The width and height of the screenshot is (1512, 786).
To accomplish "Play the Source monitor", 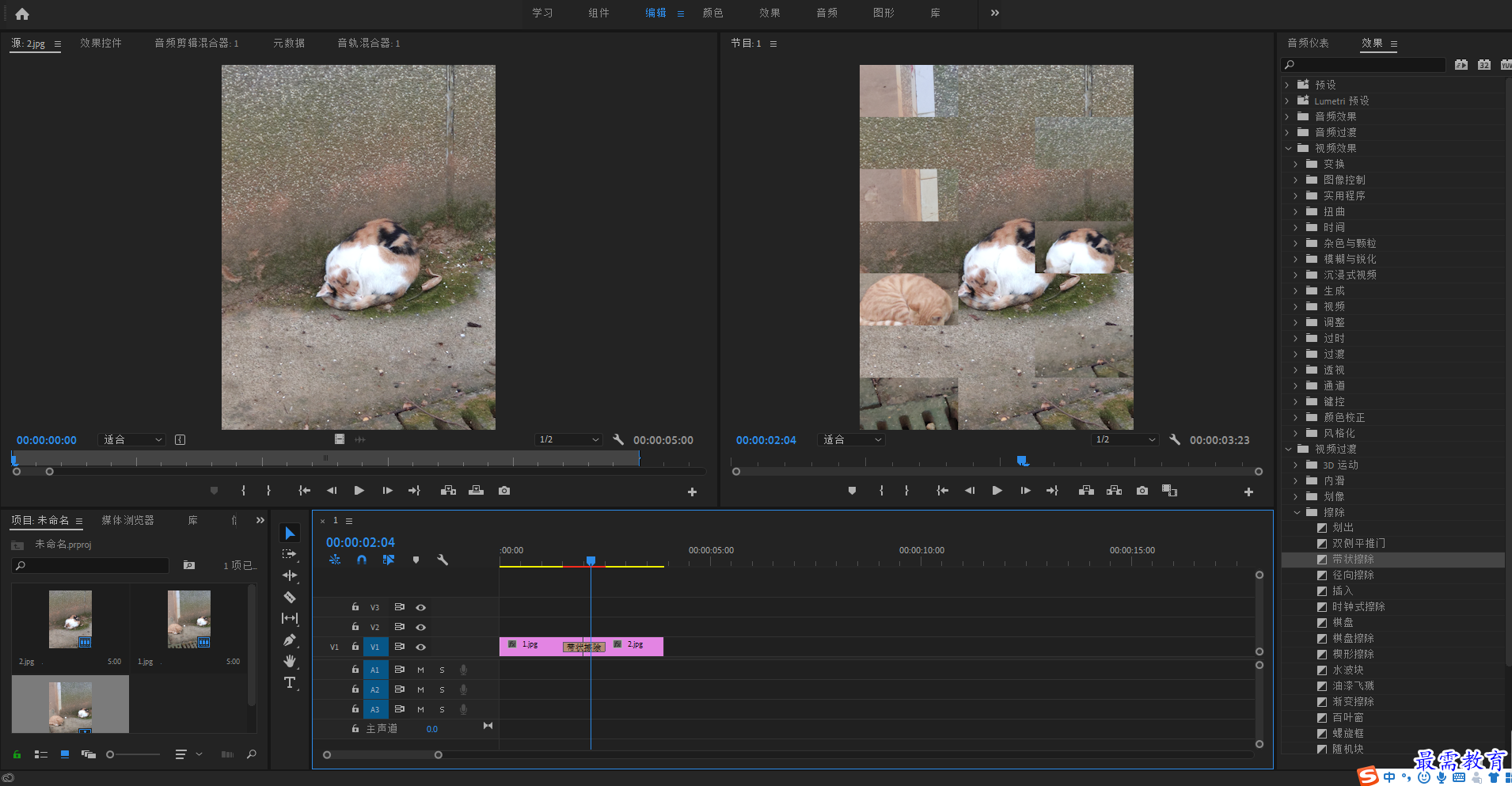I will coord(359,491).
